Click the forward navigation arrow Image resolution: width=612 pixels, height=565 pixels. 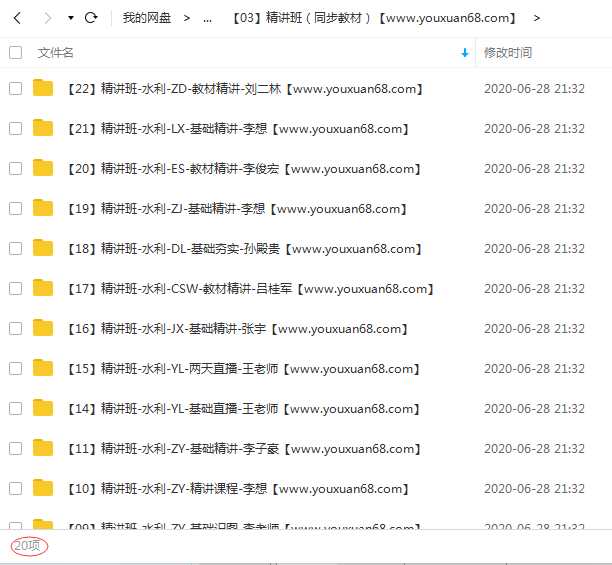tap(48, 18)
